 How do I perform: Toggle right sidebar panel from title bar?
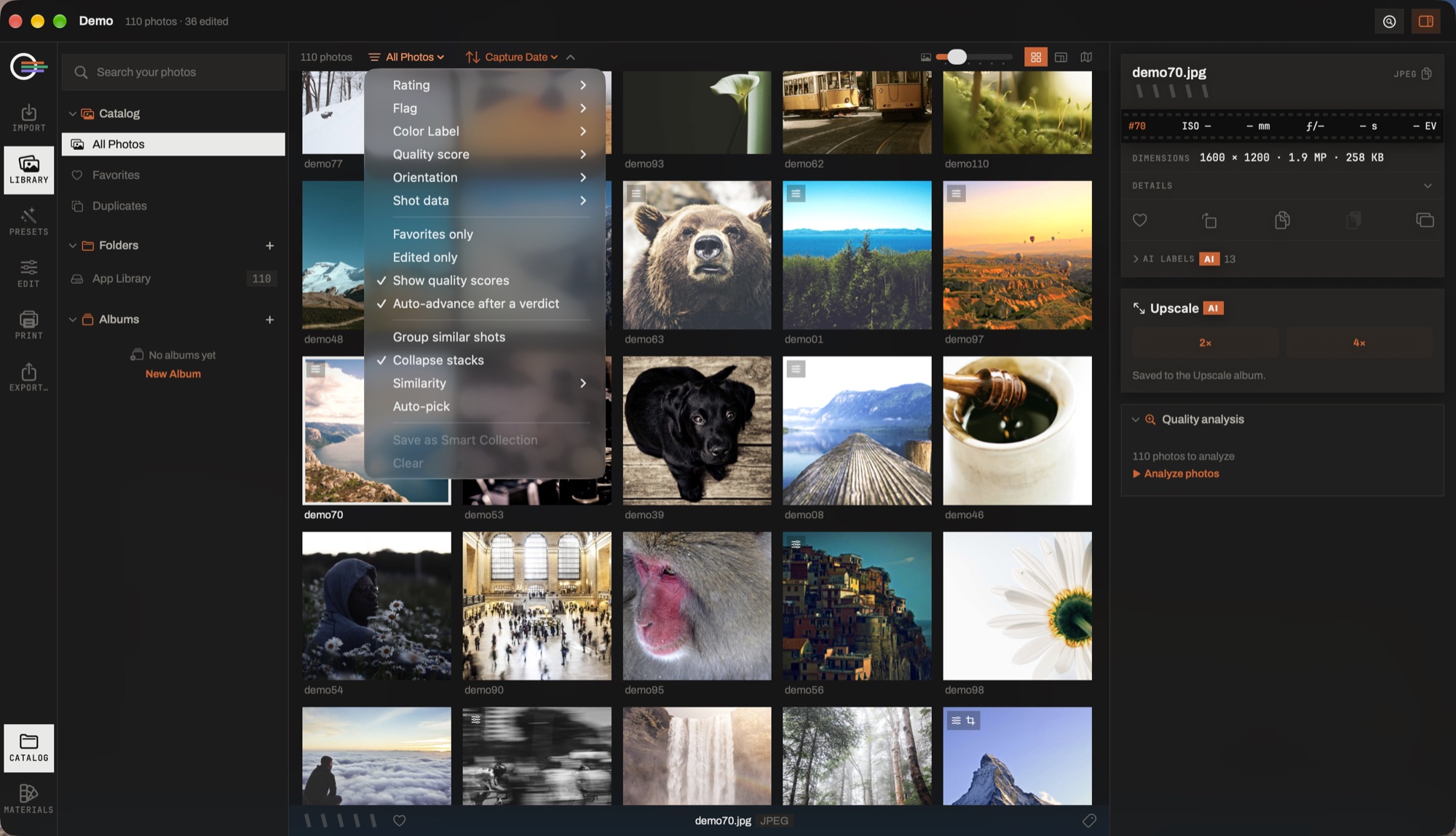pyautogui.click(x=1425, y=21)
